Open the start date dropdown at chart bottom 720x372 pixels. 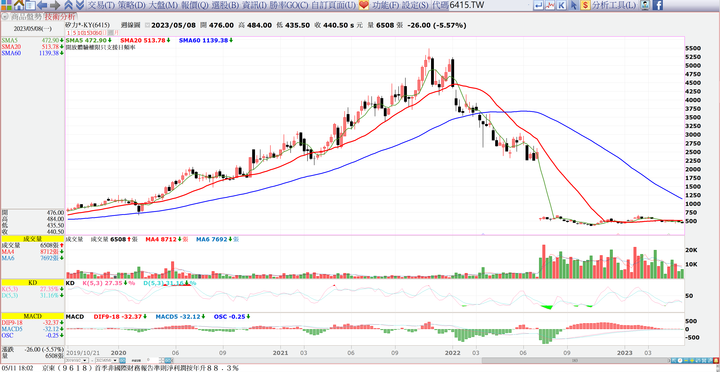(x=85, y=360)
